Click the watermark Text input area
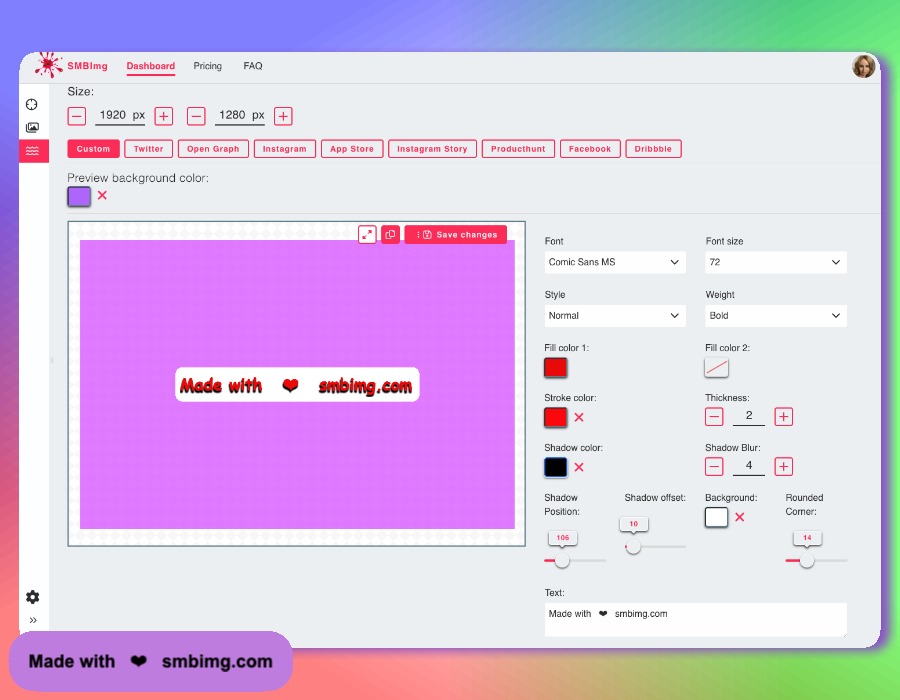Image resolution: width=900 pixels, height=700 pixels. pos(695,620)
